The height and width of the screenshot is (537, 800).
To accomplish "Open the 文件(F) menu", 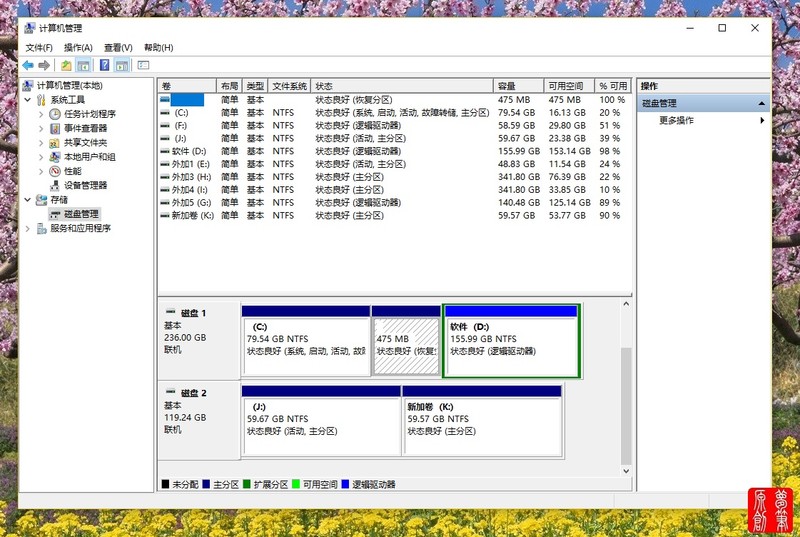I will tap(39, 48).
